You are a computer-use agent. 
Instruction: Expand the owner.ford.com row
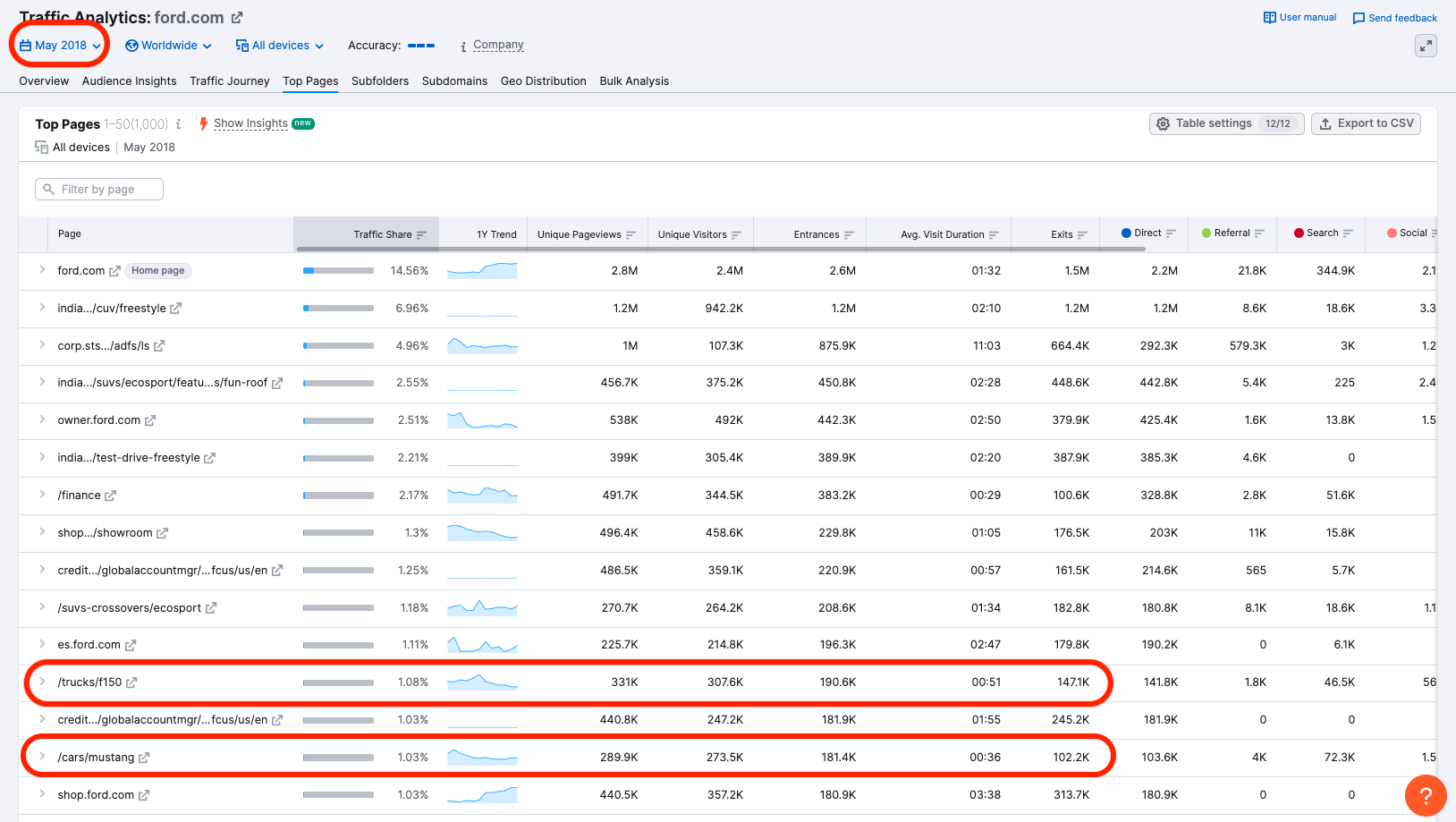[x=42, y=419]
